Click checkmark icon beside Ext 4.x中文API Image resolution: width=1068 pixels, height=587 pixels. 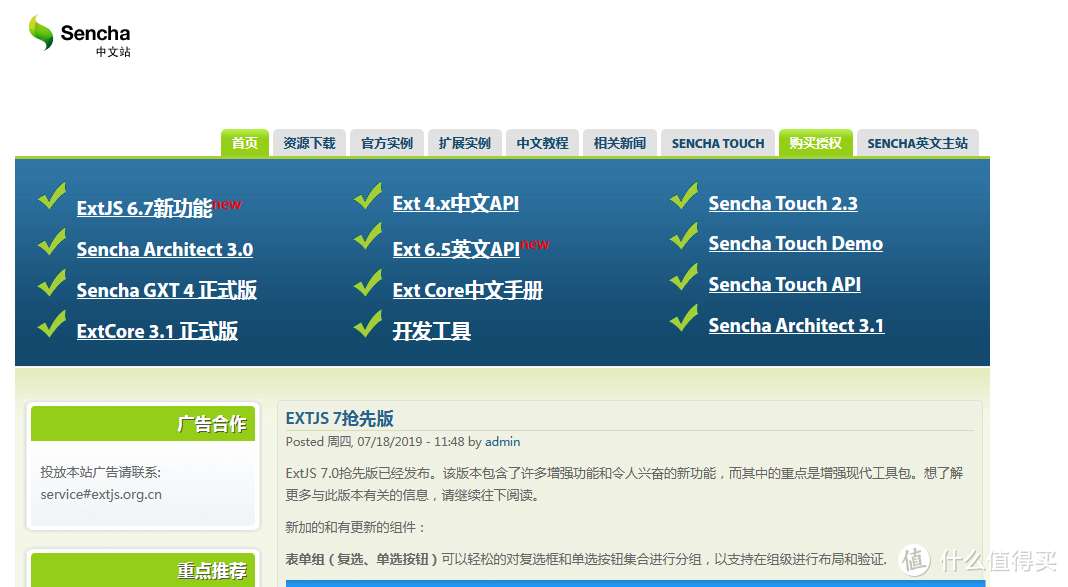pos(368,195)
